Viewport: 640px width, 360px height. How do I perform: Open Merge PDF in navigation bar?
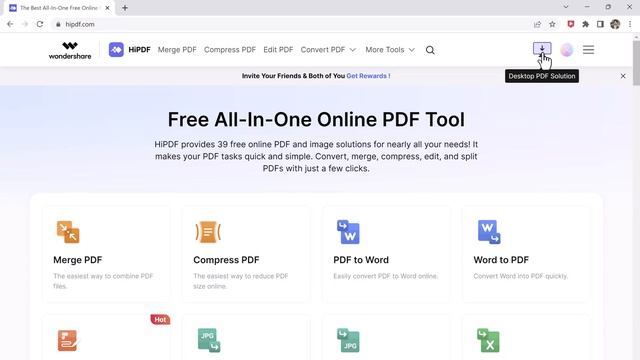click(177, 50)
